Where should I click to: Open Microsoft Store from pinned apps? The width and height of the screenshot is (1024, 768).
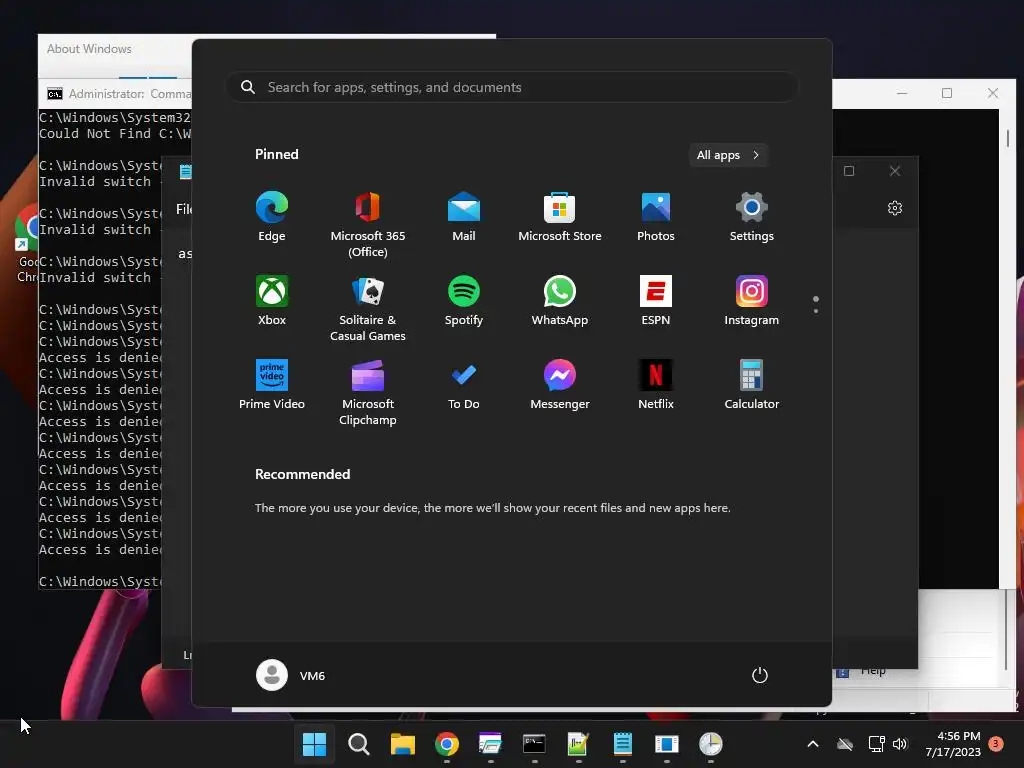pos(560,217)
